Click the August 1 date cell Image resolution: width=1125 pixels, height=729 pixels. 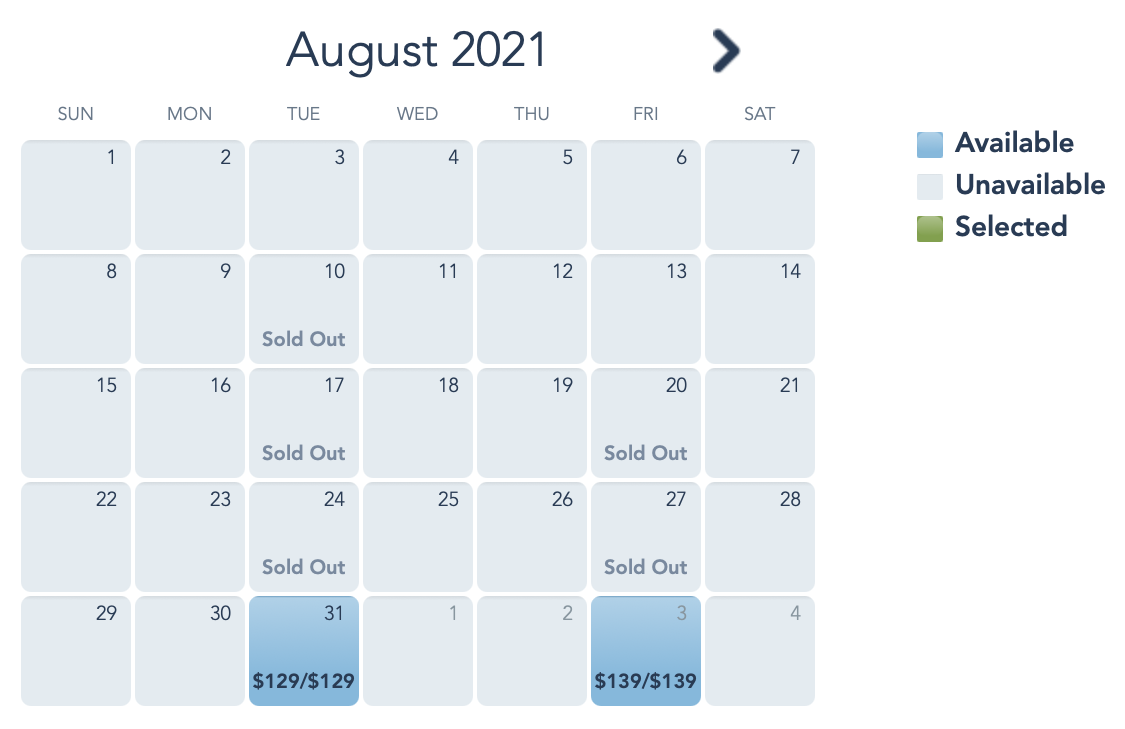click(x=76, y=195)
